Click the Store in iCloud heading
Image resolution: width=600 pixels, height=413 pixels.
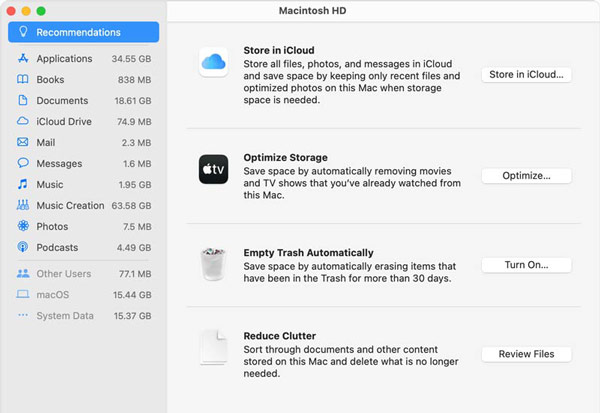pos(279,50)
